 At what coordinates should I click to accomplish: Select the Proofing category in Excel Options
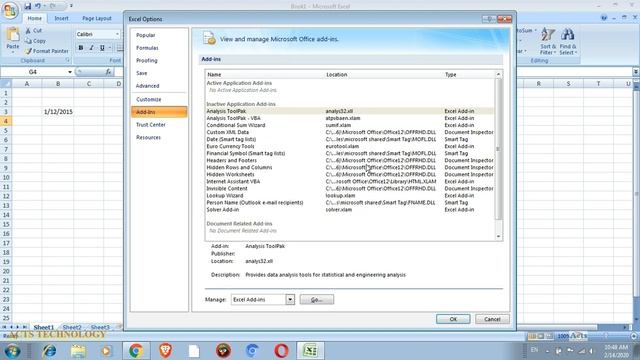159,60
